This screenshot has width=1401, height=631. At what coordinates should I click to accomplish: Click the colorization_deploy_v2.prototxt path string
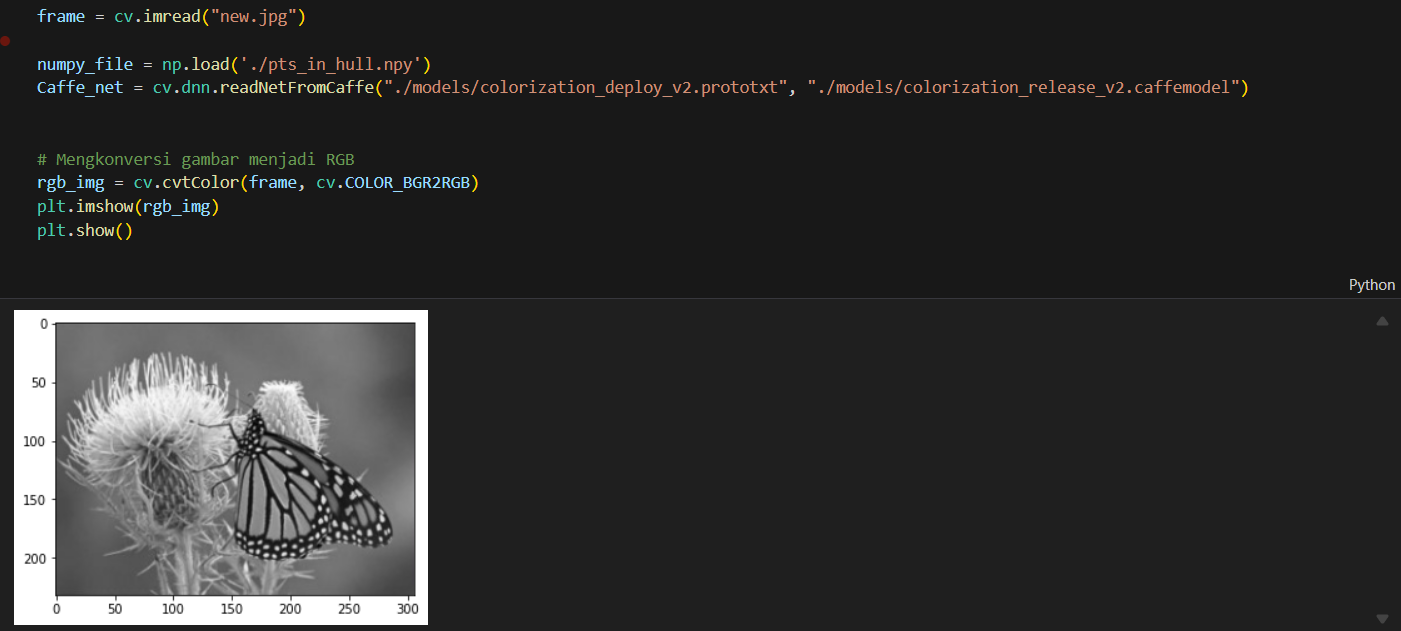[590, 88]
